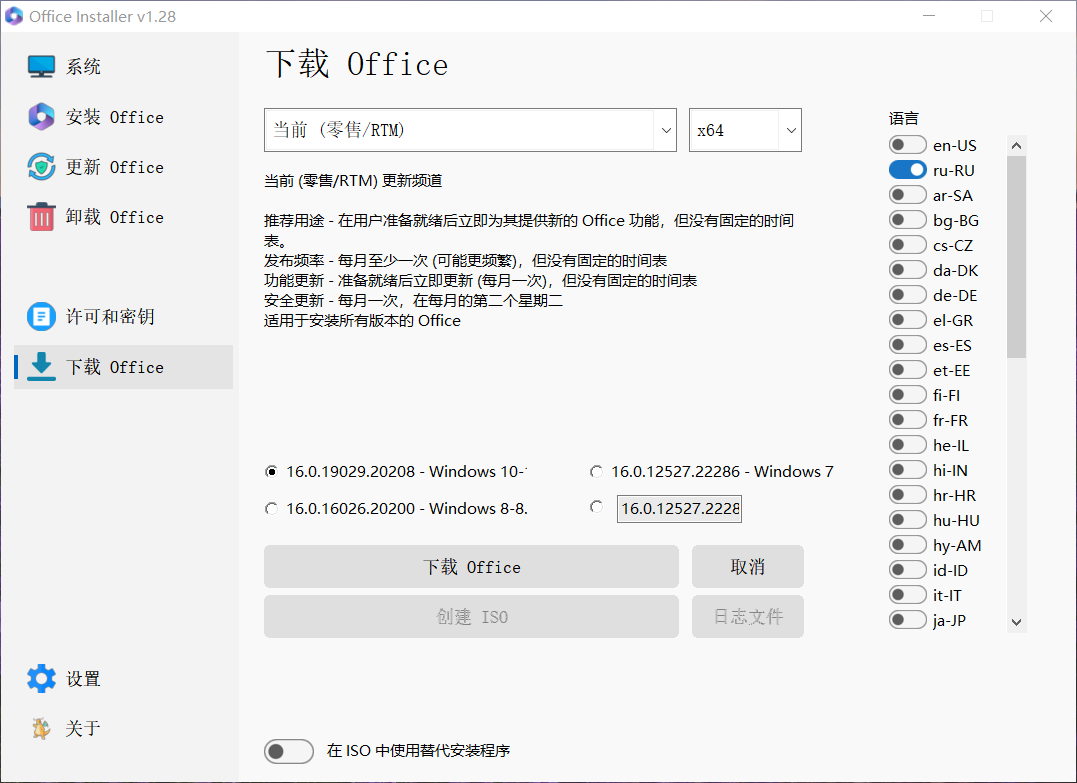Select 下载 Office in the sidebar

tap(124, 367)
